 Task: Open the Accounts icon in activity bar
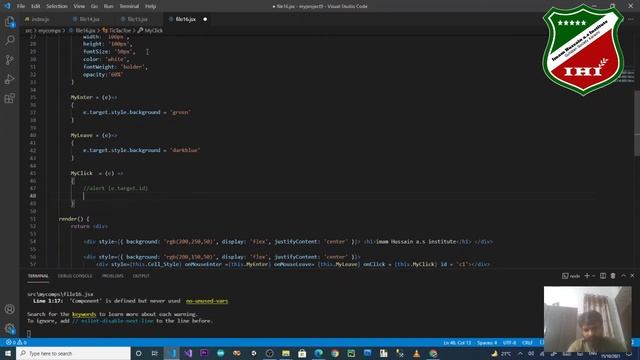coord(10,309)
